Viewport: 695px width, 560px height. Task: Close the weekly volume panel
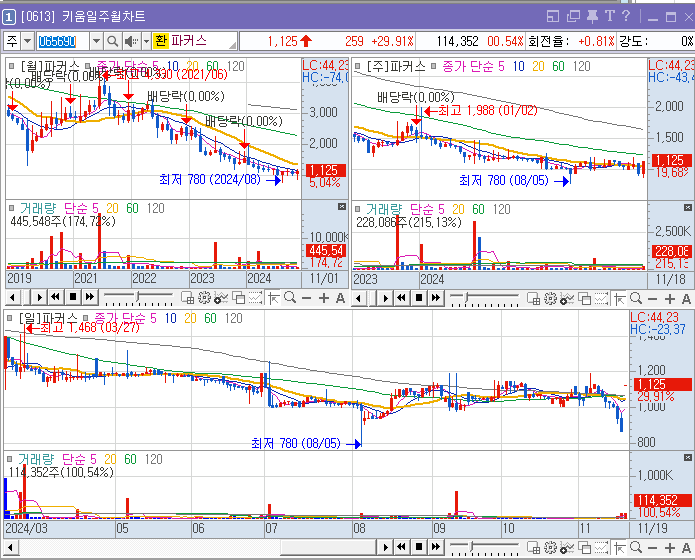[x=687, y=208]
